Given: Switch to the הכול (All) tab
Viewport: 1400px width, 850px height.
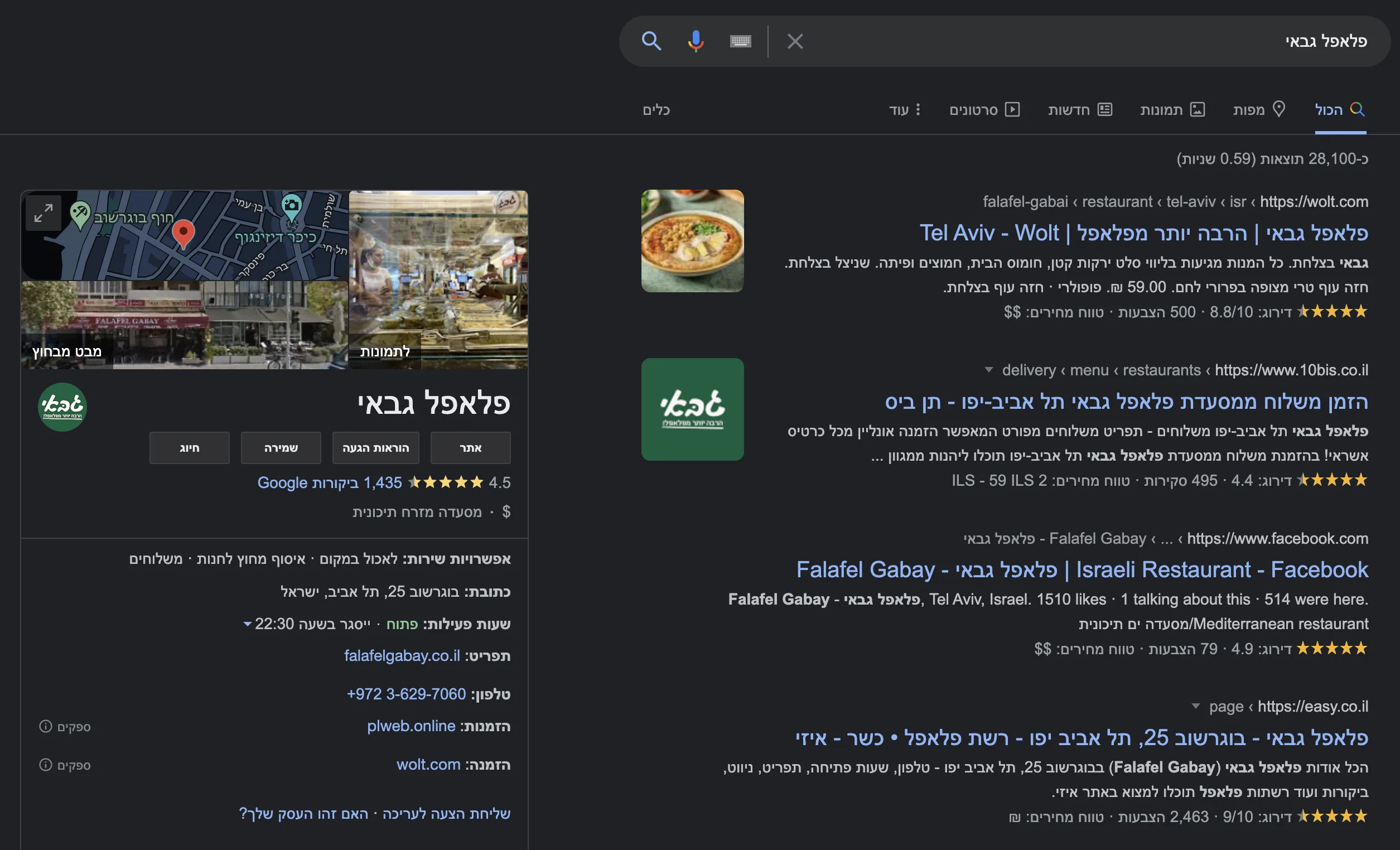Looking at the screenshot, I should click(x=1340, y=110).
